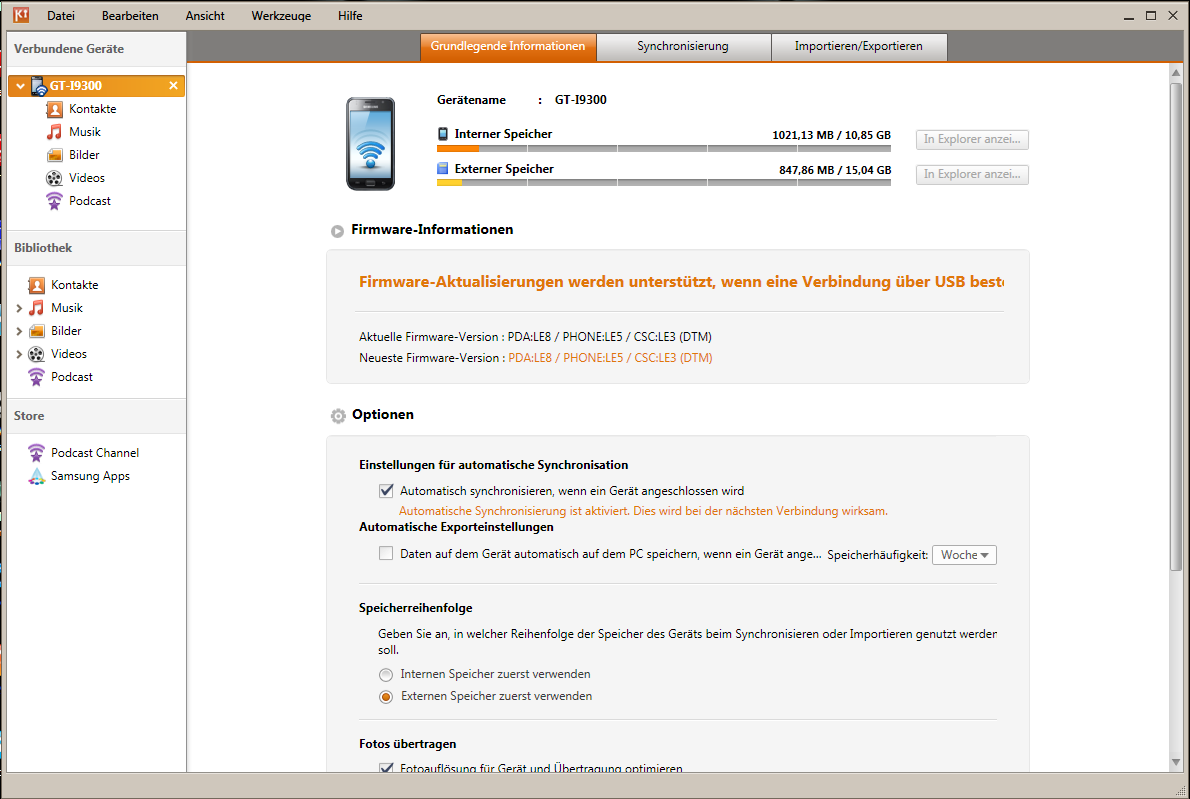Switch to Grundlegende Informationen tab

508,46
